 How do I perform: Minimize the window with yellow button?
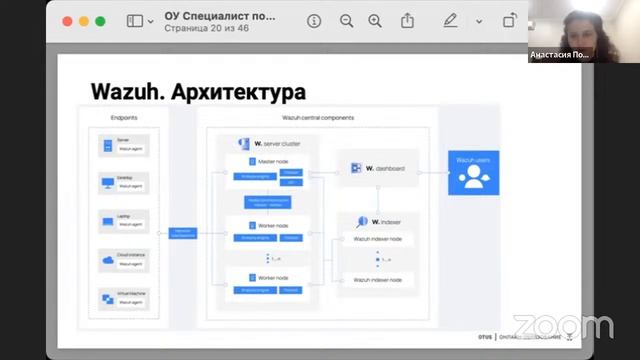(x=84, y=21)
